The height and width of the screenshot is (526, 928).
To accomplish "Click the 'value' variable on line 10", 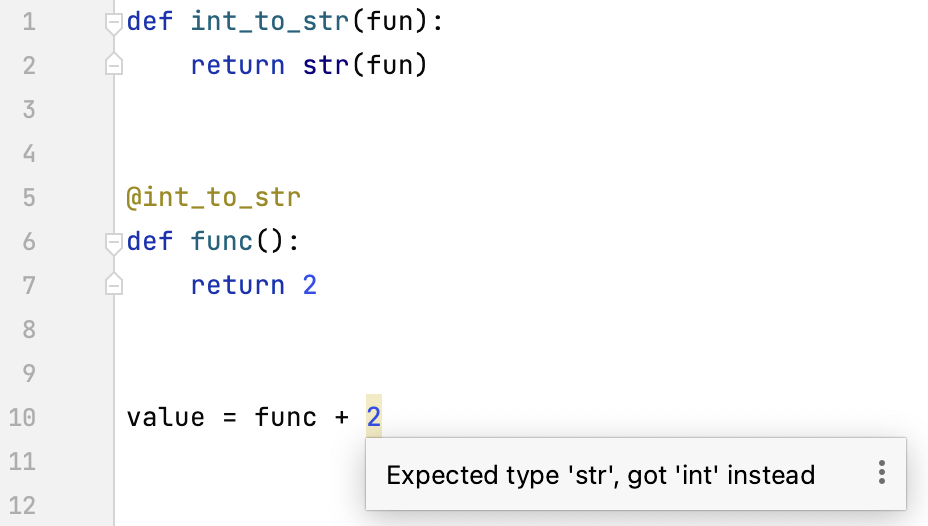I will point(165,417).
